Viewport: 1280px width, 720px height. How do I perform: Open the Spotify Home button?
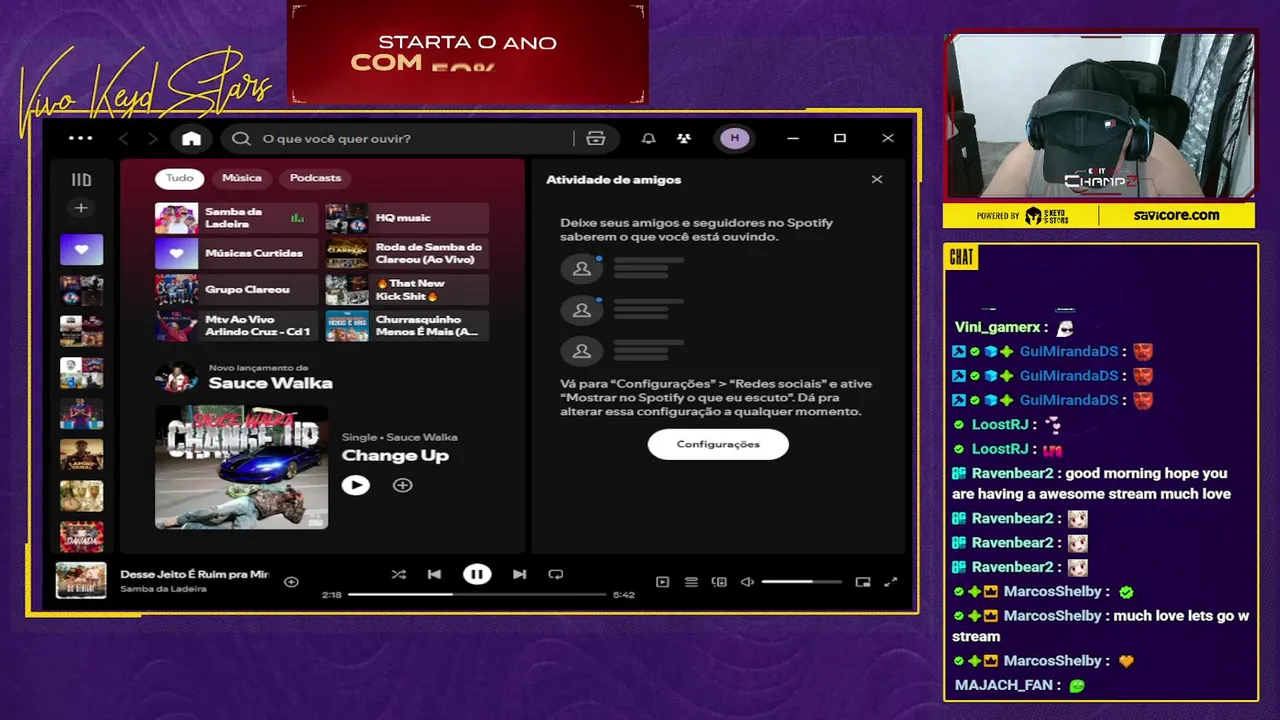click(191, 139)
